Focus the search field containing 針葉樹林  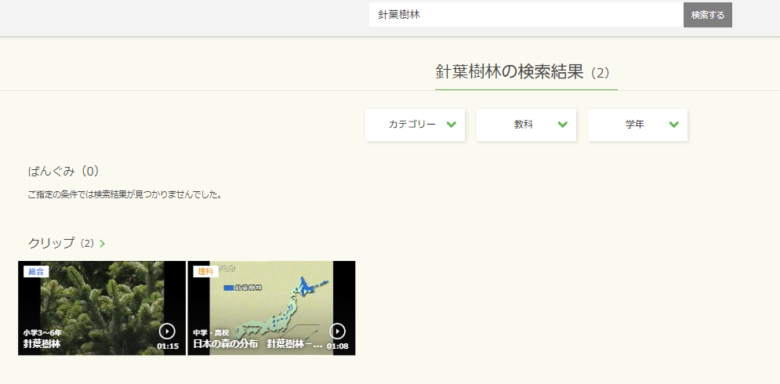click(x=526, y=15)
